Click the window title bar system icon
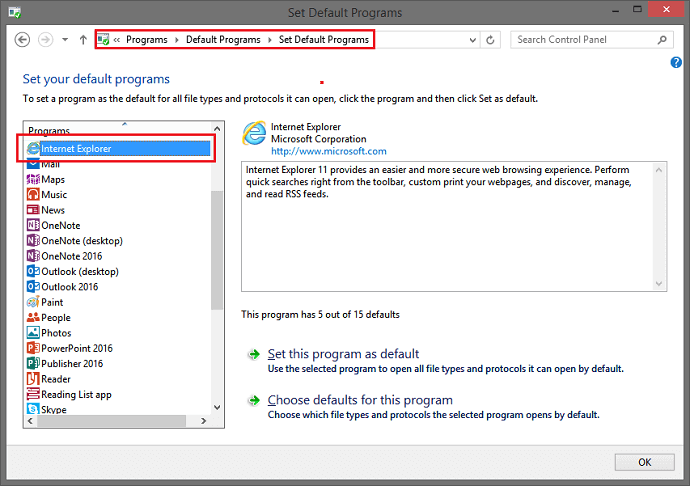 point(15,12)
